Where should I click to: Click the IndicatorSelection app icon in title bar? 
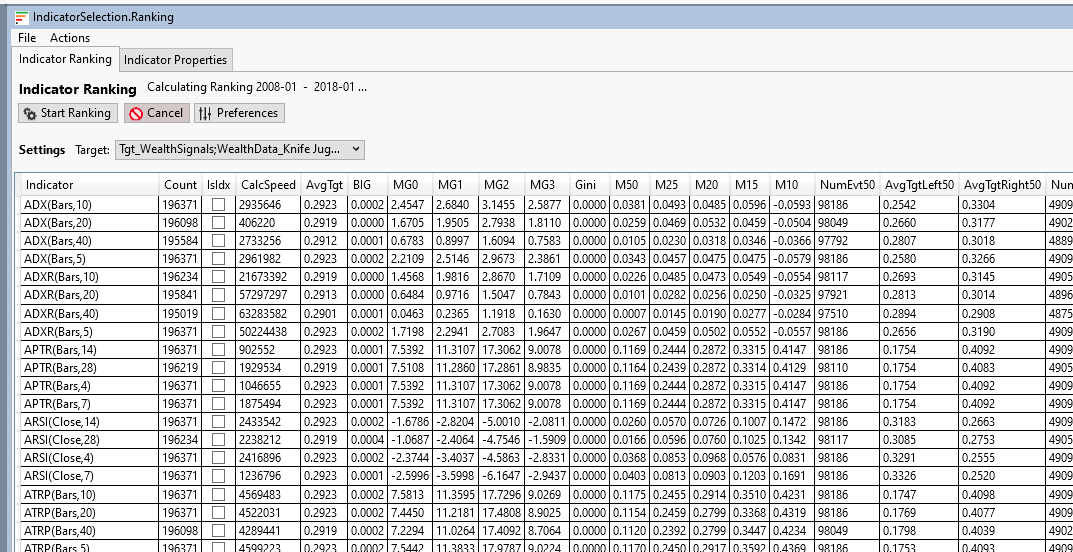(x=22, y=18)
